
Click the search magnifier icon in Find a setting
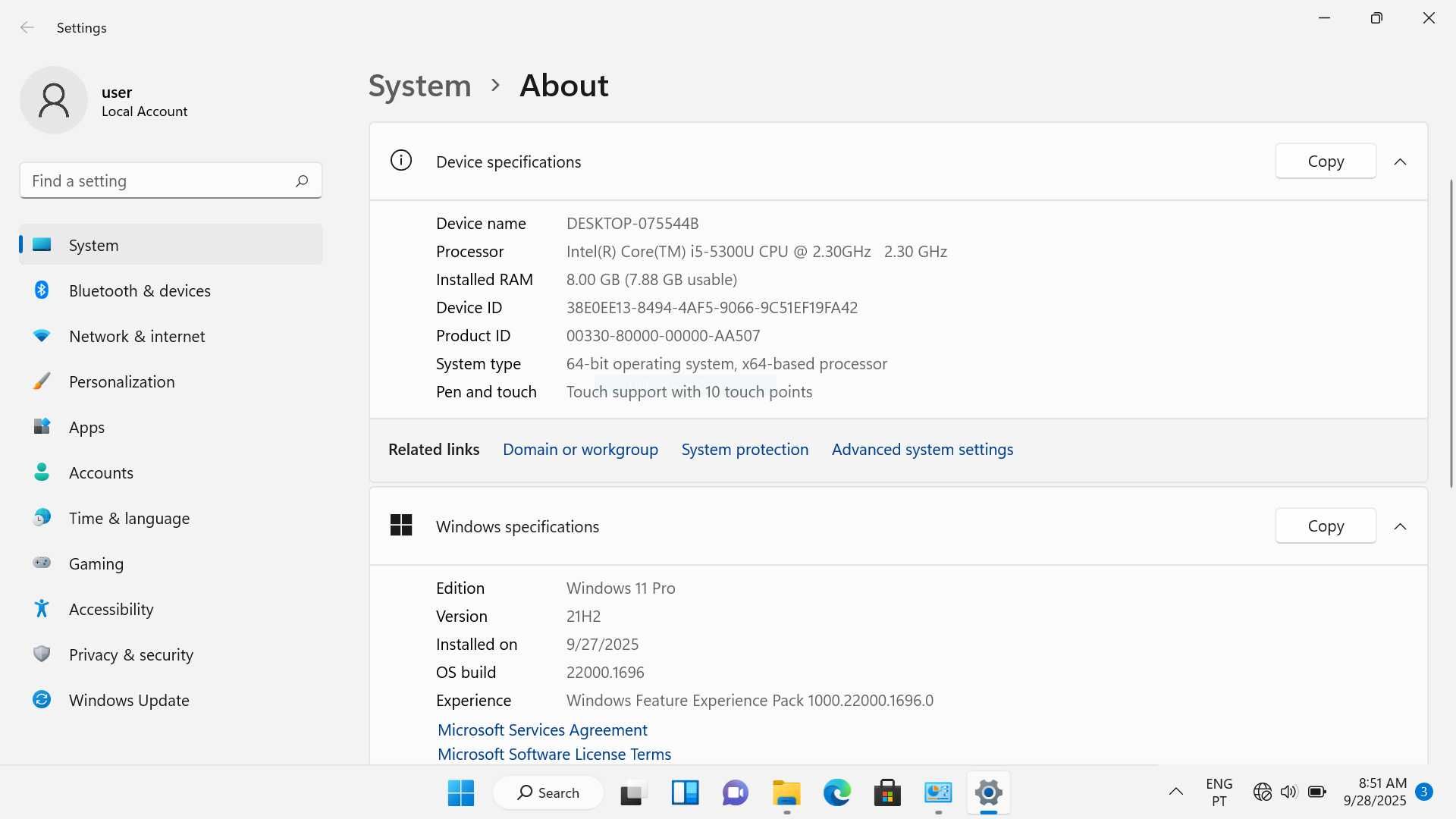[x=302, y=180]
